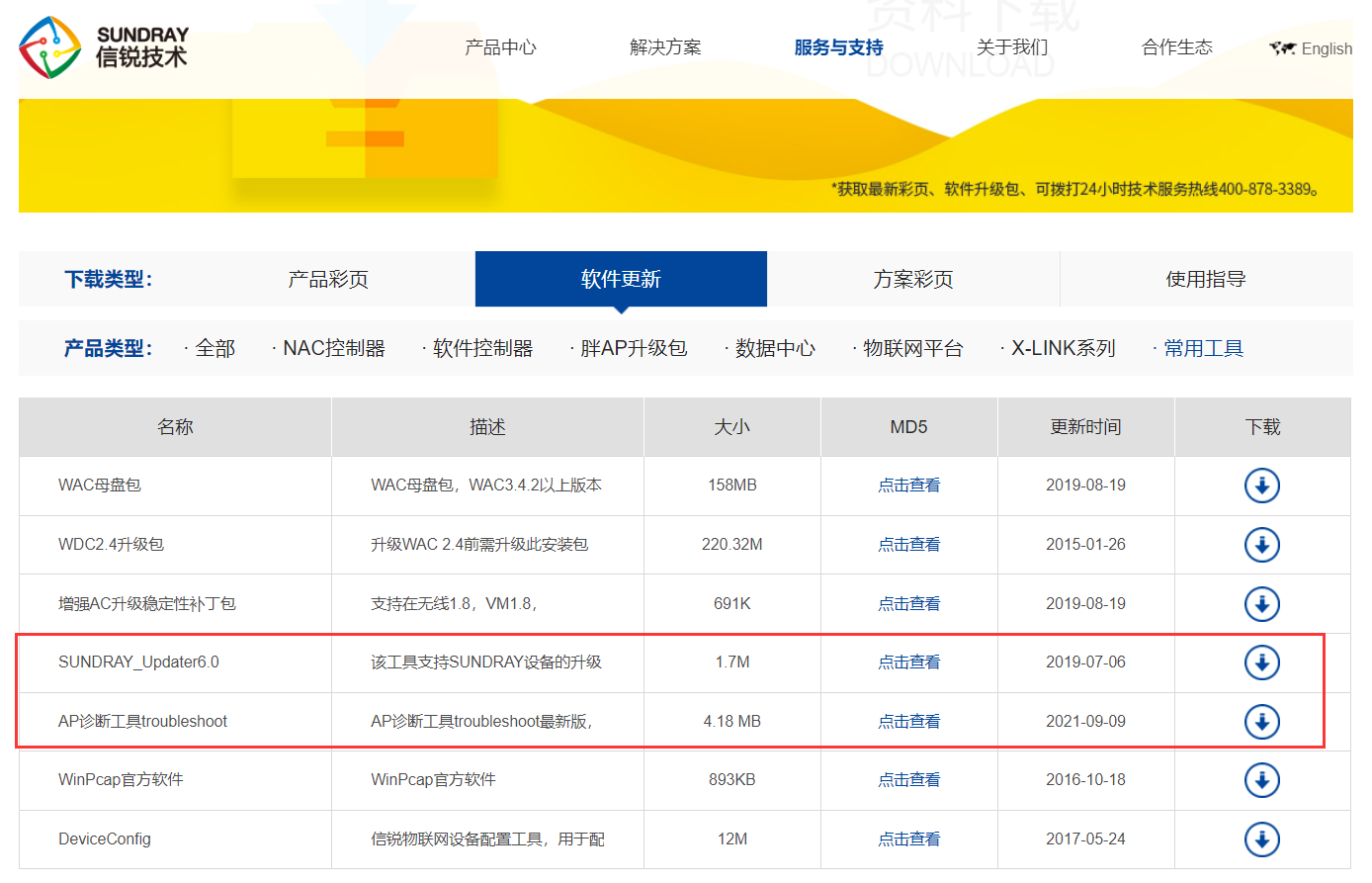Screen dimensions: 1372x883
Task: Switch to the 方案彩页 tab
Action: (x=913, y=279)
